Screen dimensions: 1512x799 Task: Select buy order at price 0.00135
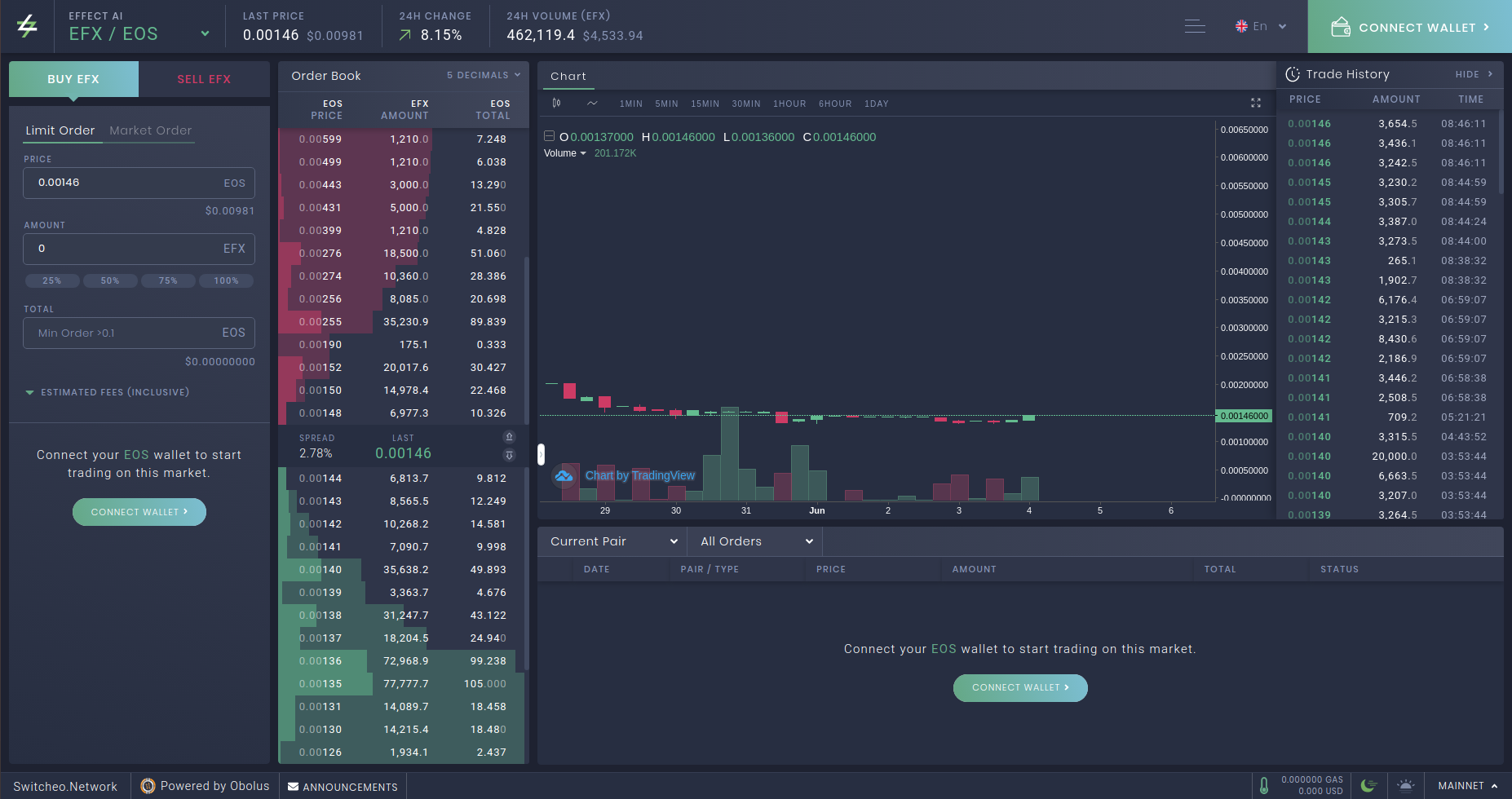coord(403,684)
